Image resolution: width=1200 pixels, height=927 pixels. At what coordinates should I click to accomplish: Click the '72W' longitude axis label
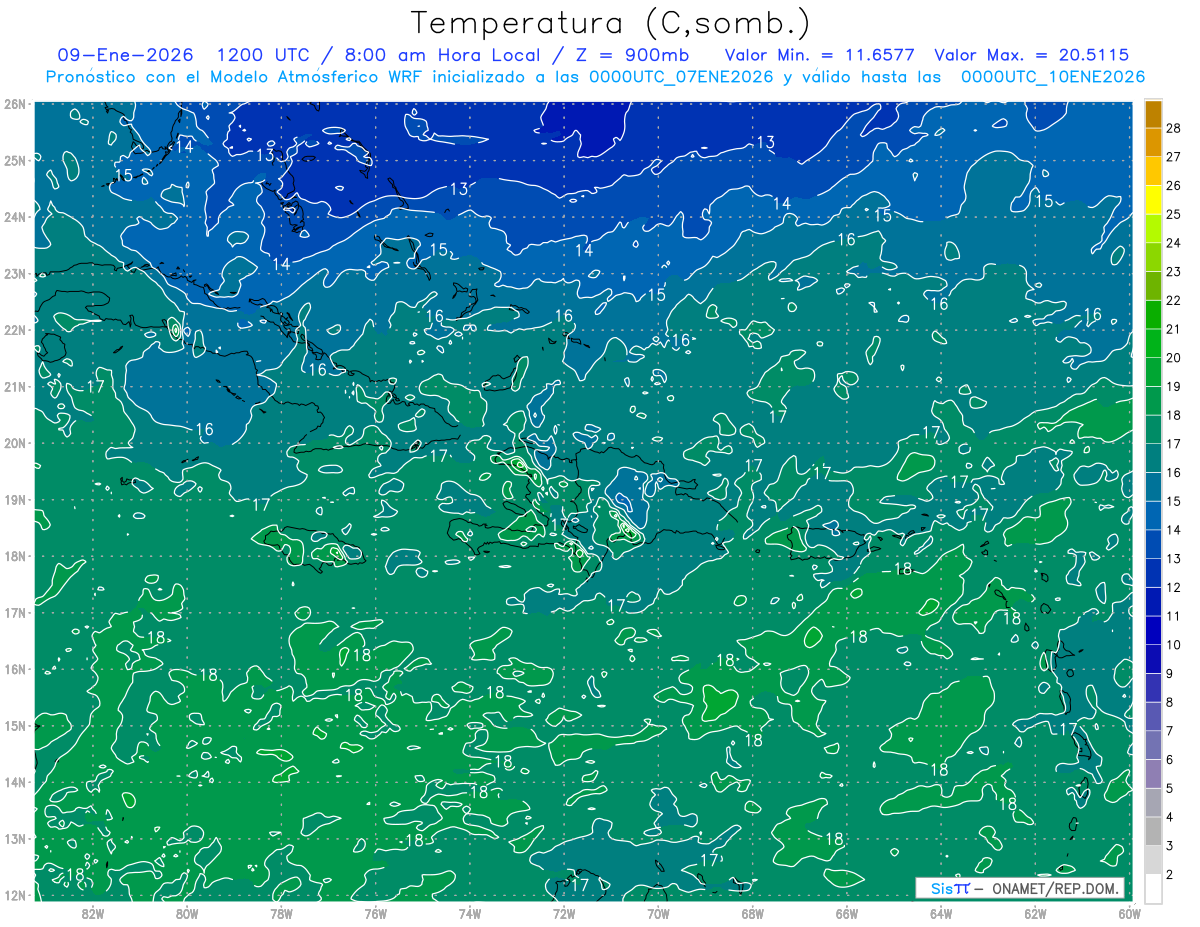pos(564,914)
